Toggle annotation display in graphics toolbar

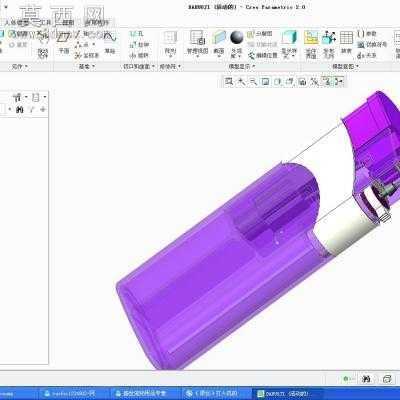click(327, 81)
